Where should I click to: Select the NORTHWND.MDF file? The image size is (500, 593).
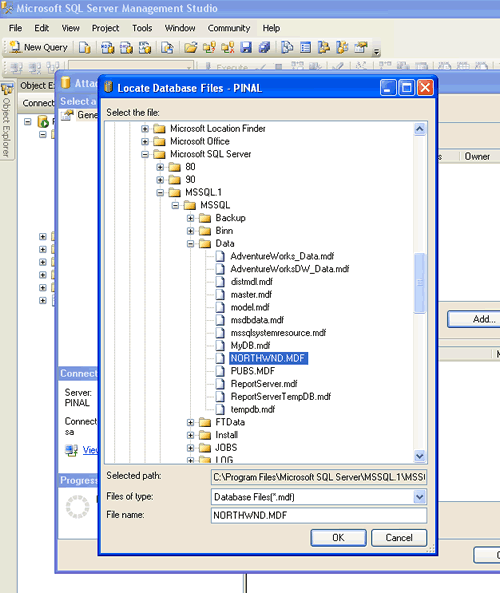tap(268, 358)
